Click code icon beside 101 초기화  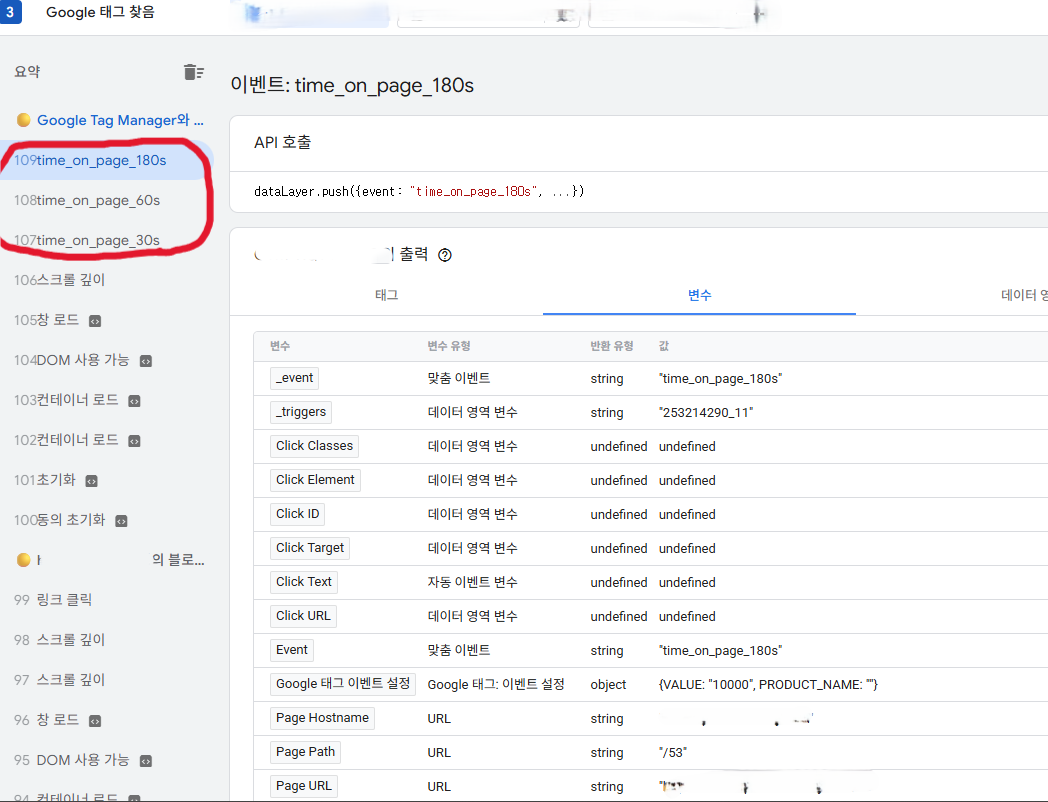pyautogui.click(x=92, y=481)
